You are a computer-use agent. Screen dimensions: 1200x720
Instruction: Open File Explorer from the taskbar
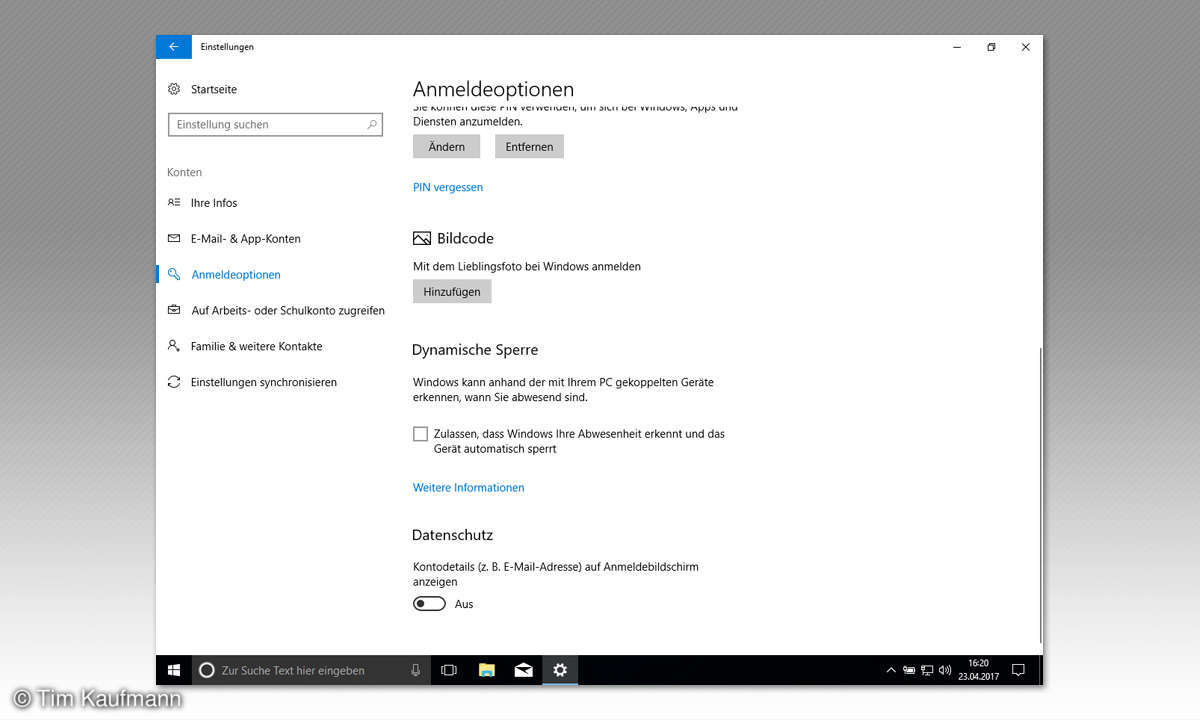coord(487,670)
